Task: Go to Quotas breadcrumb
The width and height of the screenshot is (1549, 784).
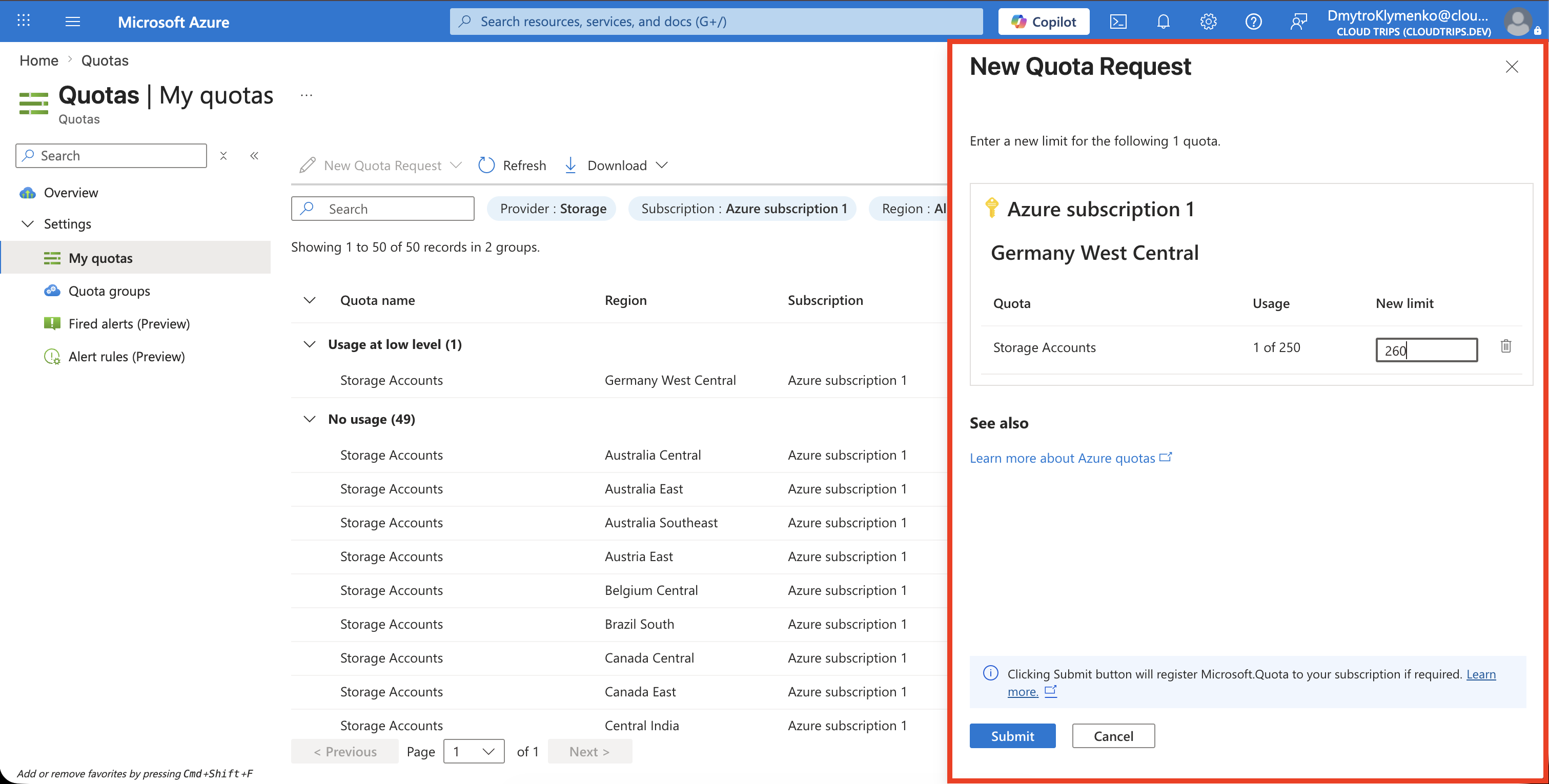Action: tap(105, 60)
